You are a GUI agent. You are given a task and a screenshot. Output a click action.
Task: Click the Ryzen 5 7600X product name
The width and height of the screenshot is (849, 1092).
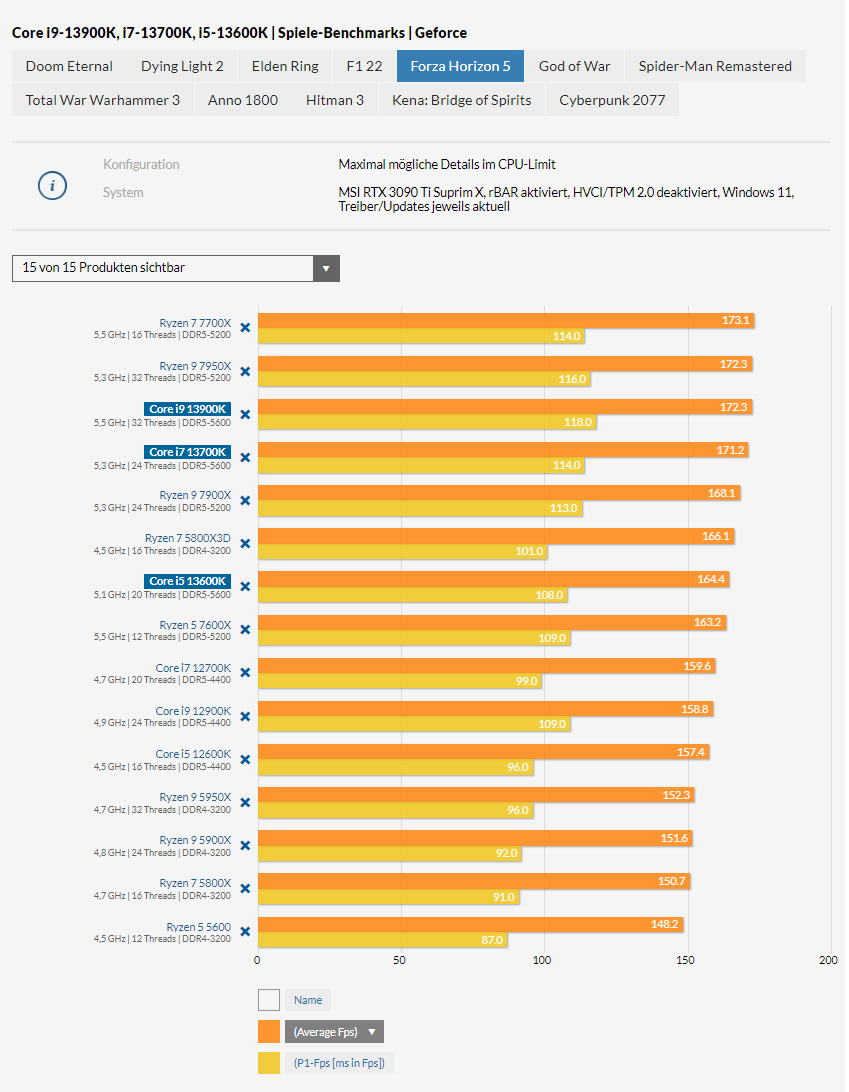[x=195, y=625]
